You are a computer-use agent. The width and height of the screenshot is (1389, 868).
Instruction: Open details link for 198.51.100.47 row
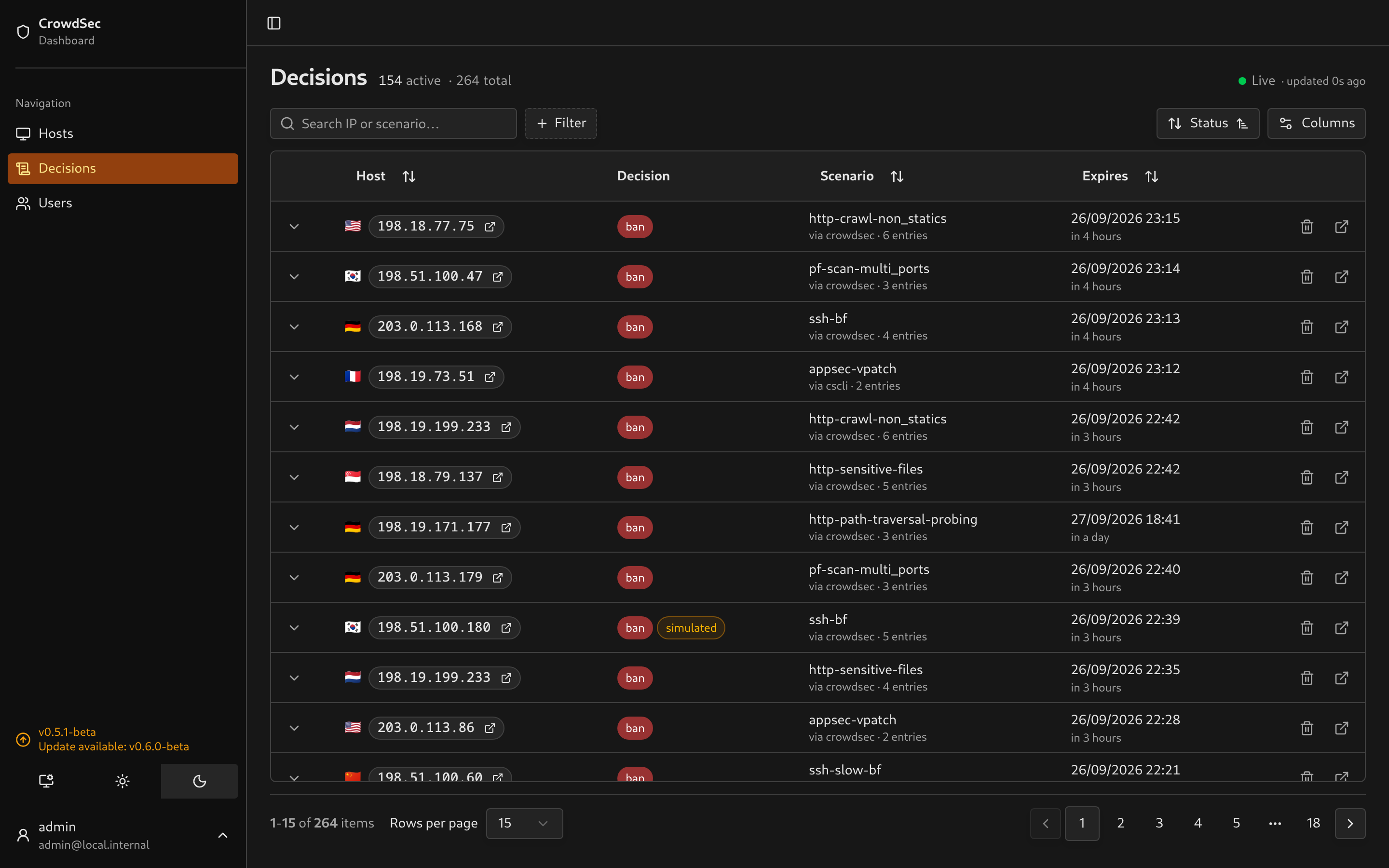tap(1341, 277)
